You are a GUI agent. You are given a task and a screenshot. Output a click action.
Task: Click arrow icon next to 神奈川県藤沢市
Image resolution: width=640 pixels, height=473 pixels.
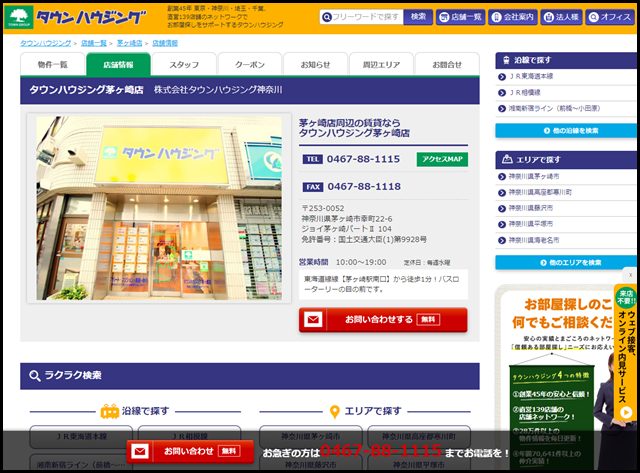[x=502, y=209]
